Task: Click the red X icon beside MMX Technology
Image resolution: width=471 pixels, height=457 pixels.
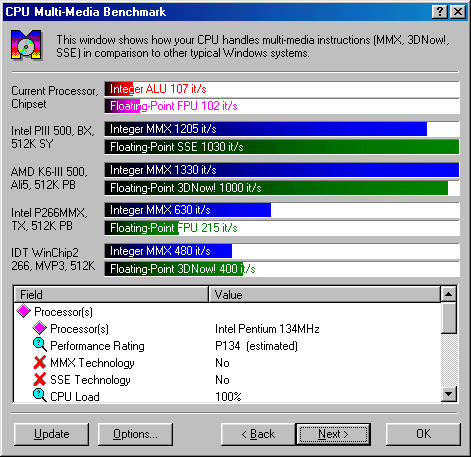Action: click(40, 362)
